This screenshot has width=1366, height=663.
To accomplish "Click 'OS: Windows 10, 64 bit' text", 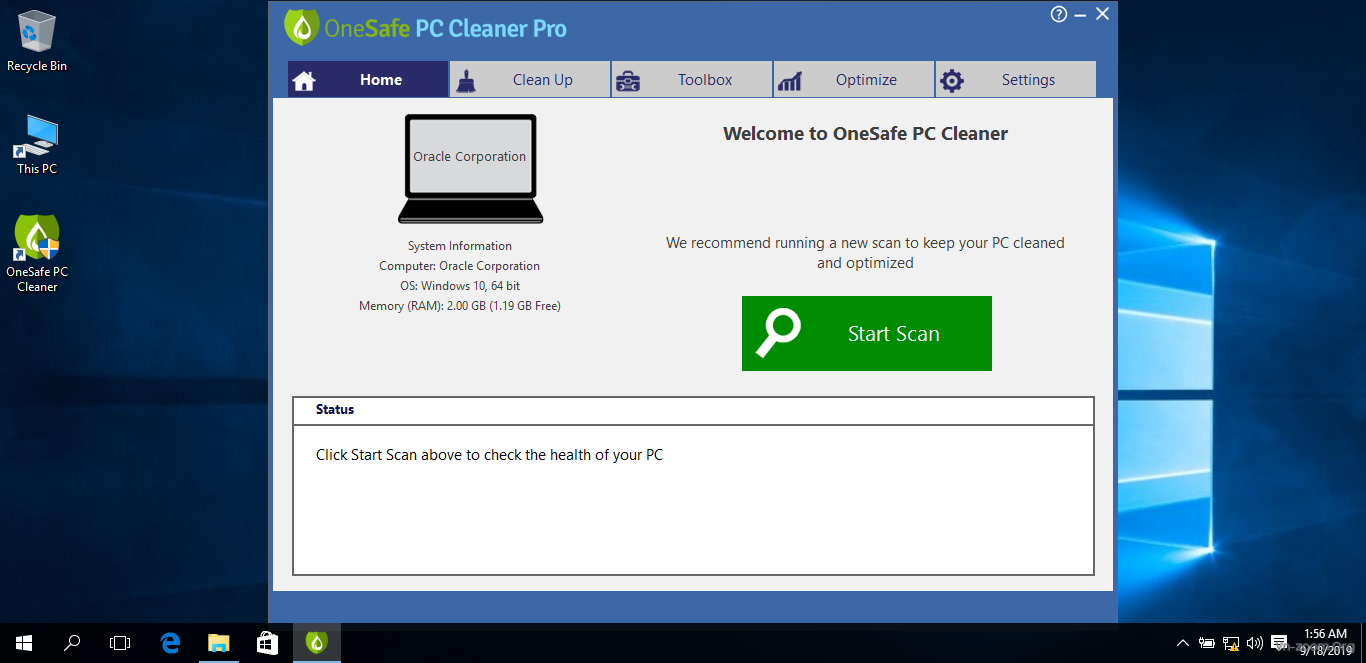I will click(460, 286).
